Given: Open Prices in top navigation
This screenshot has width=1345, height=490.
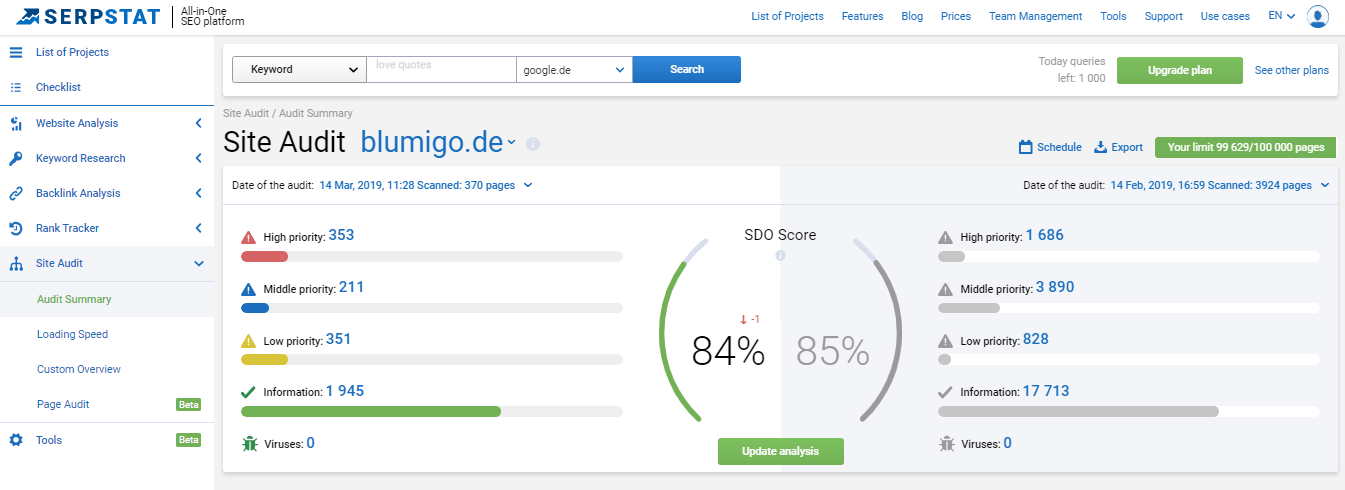Looking at the screenshot, I should pos(956,16).
